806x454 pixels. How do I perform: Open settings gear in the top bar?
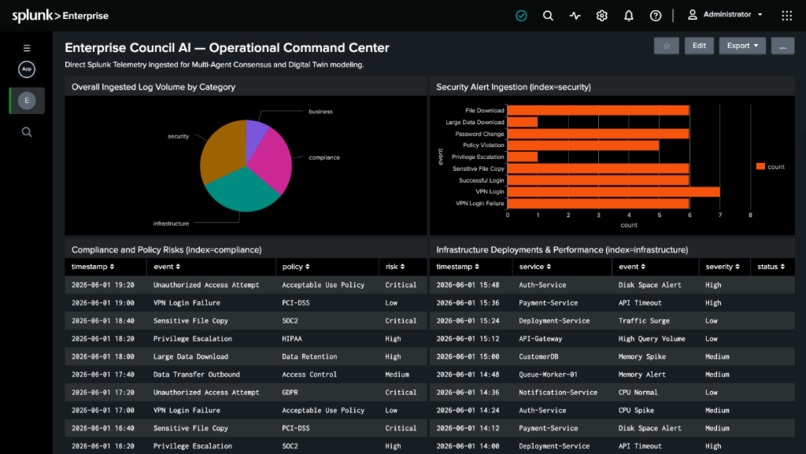point(602,16)
